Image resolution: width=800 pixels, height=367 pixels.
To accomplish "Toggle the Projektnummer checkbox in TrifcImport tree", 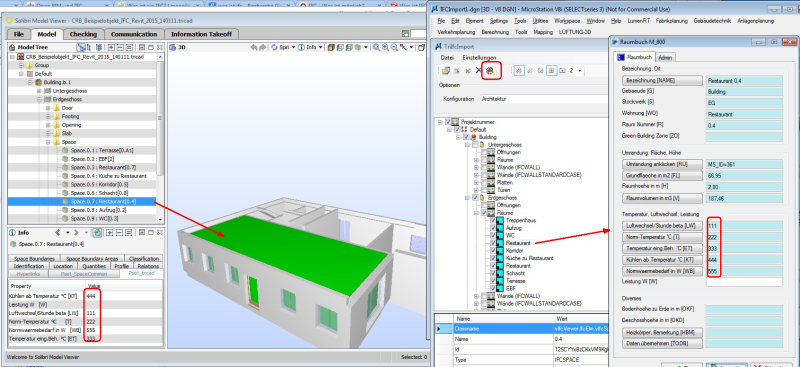I will pyautogui.click(x=448, y=123).
